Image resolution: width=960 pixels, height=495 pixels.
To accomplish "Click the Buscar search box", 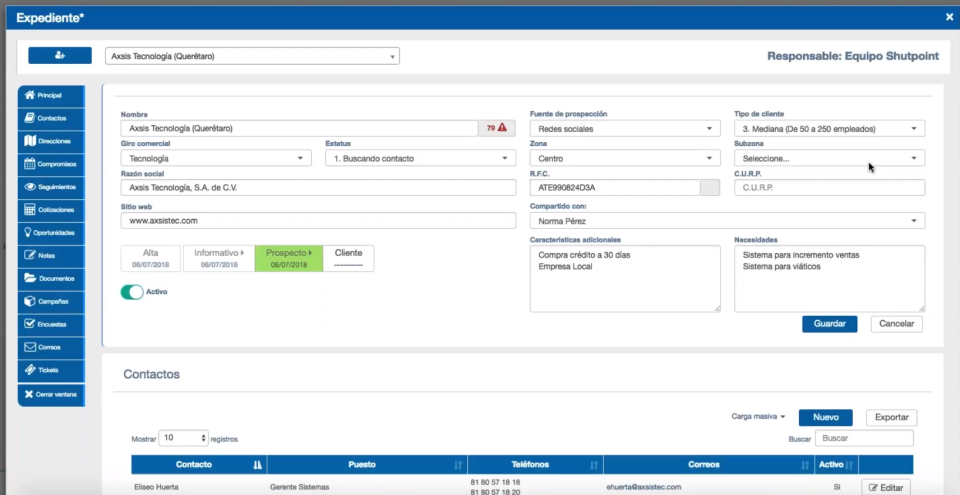I will point(864,438).
